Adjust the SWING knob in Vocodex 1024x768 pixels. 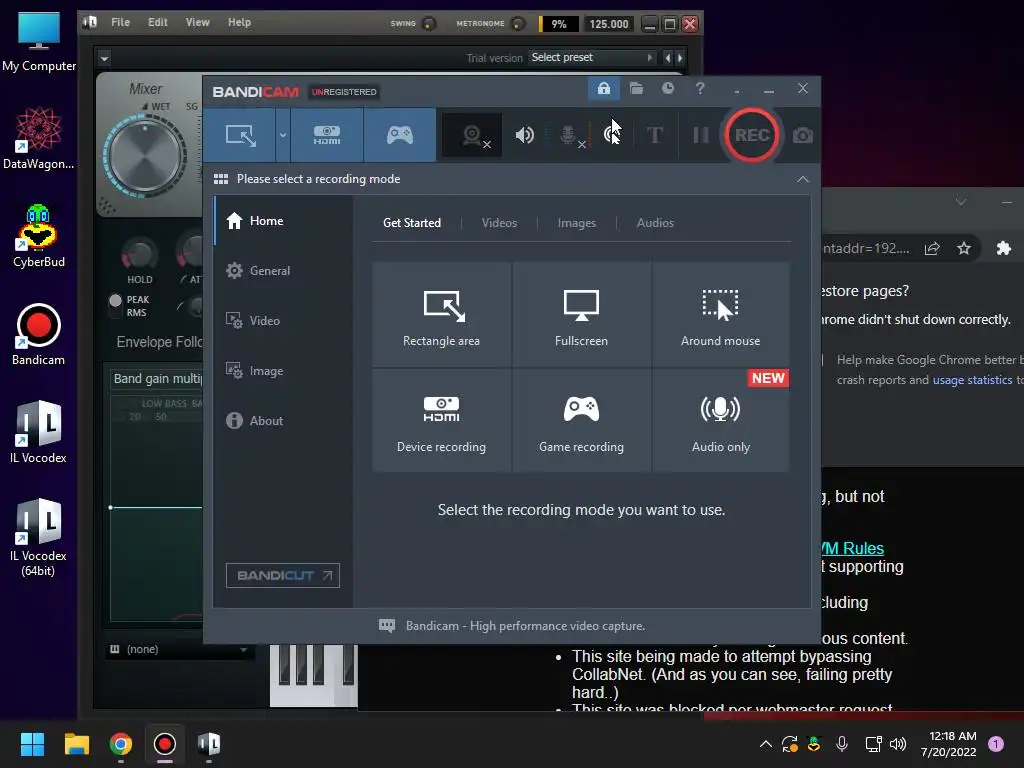(x=429, y=24)
